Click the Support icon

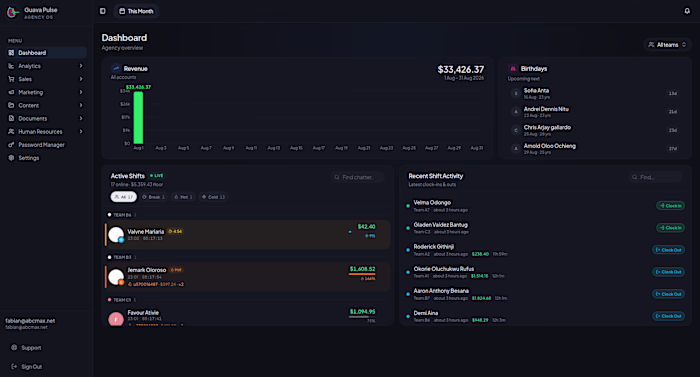point(14,348)
